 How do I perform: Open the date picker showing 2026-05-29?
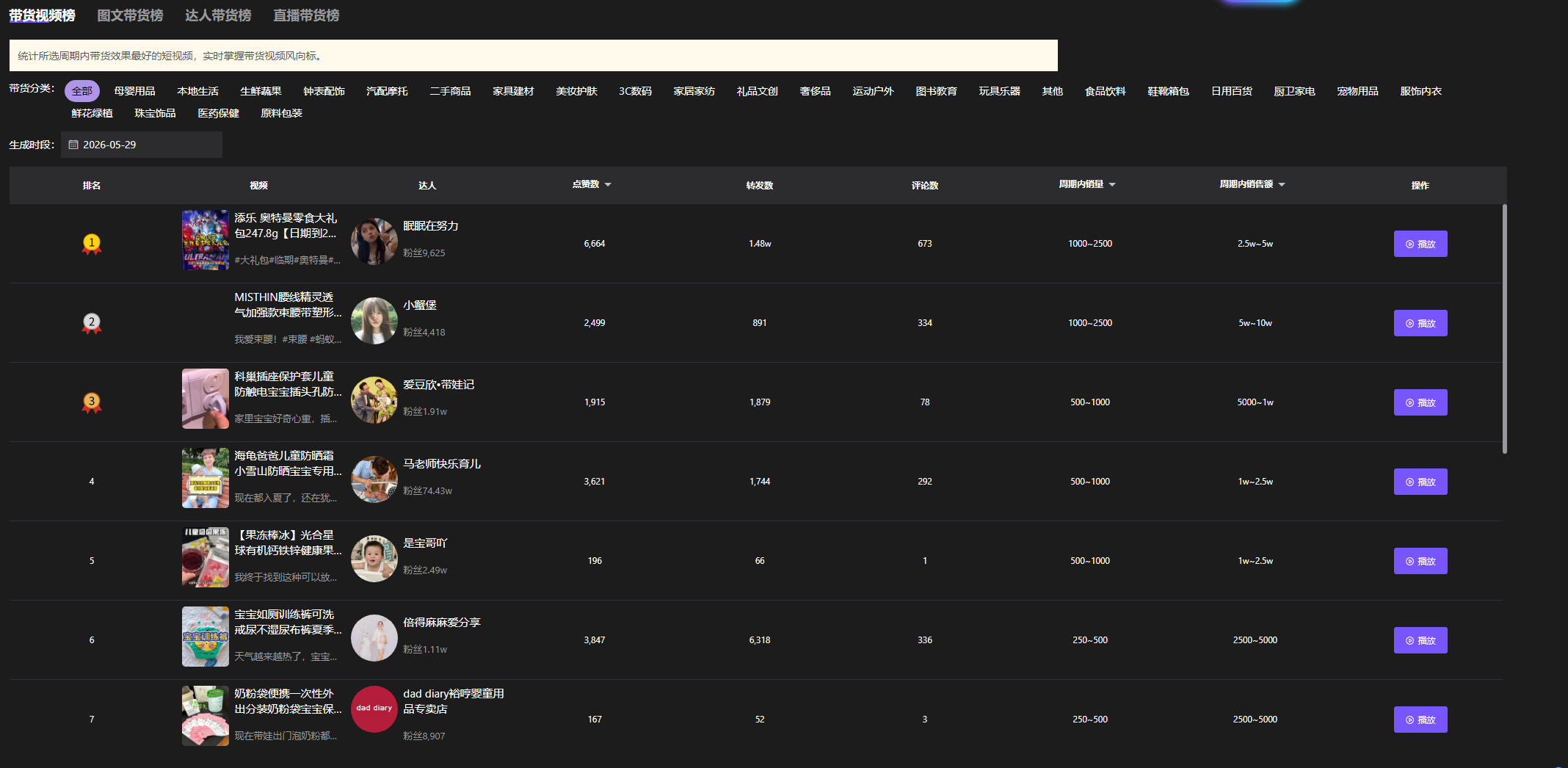pos(142,145)
